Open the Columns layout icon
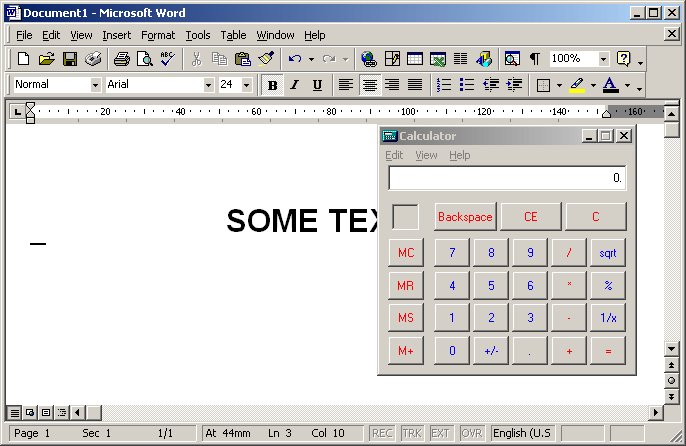 [x=460, y=59]
